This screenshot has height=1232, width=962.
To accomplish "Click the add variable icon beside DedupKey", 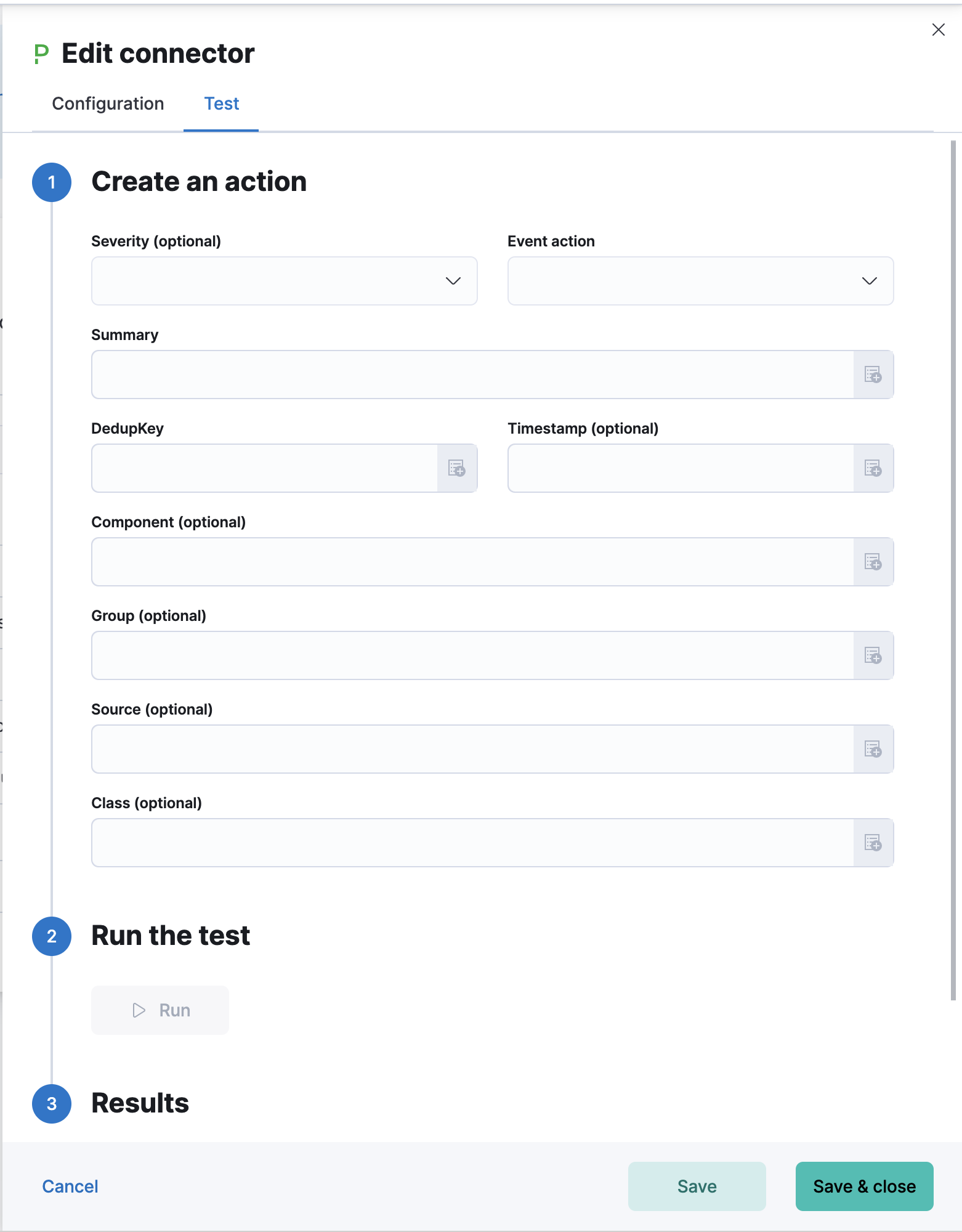I will point(458,469).
